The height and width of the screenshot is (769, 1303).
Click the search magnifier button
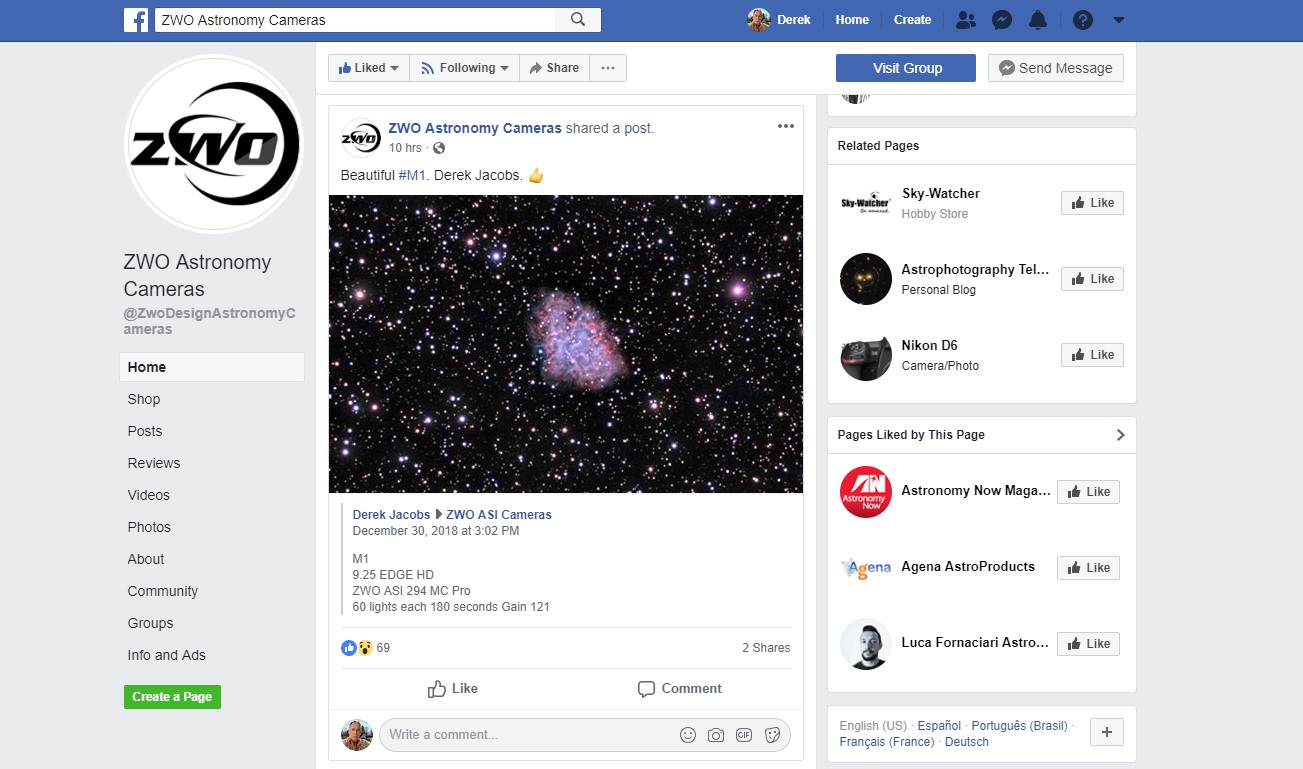pos(578,20)
